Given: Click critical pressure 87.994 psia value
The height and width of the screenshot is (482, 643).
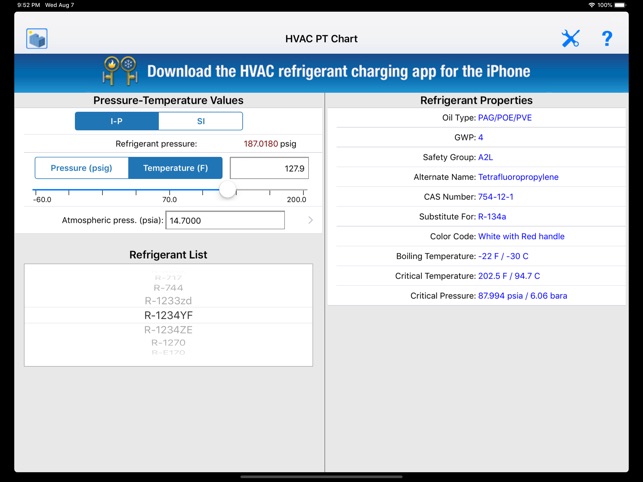Looking at the screenshot, I should point(522,296).
